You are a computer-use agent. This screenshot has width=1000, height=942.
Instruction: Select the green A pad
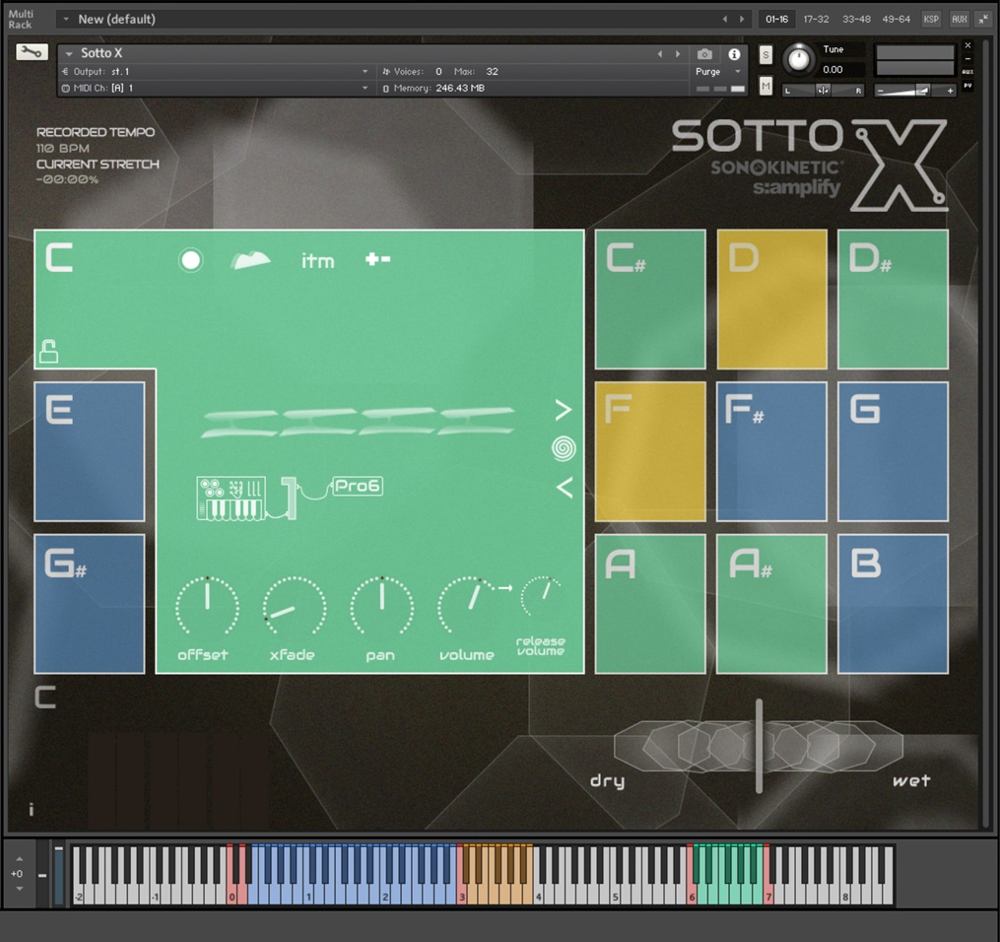point(650,604)
